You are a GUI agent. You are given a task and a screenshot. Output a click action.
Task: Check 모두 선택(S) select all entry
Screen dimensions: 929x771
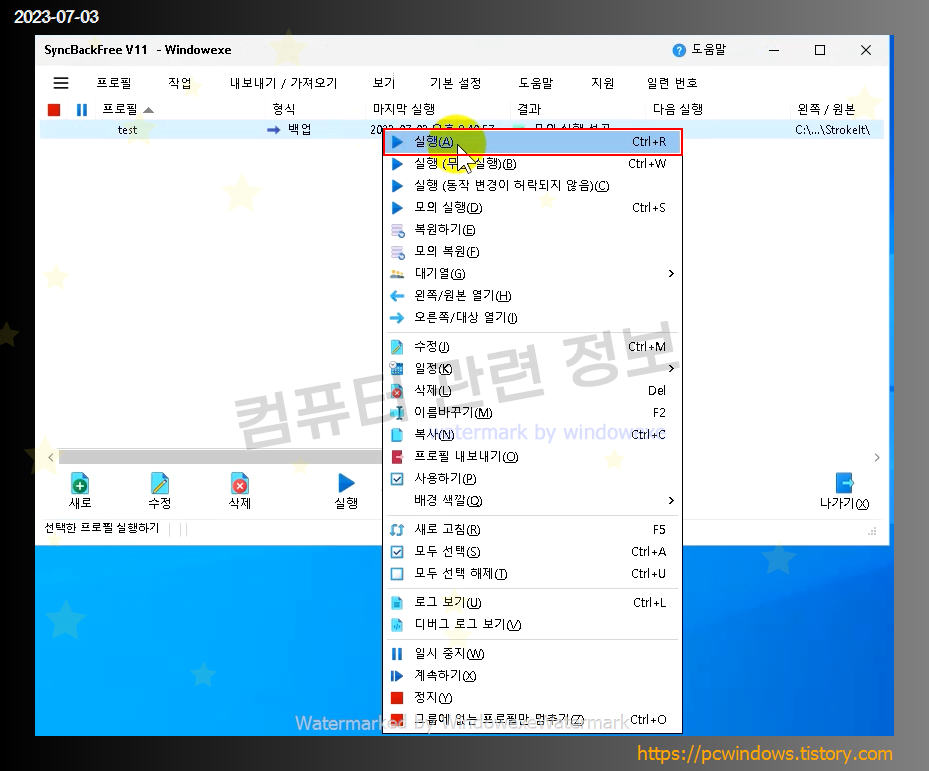point(533,552)
